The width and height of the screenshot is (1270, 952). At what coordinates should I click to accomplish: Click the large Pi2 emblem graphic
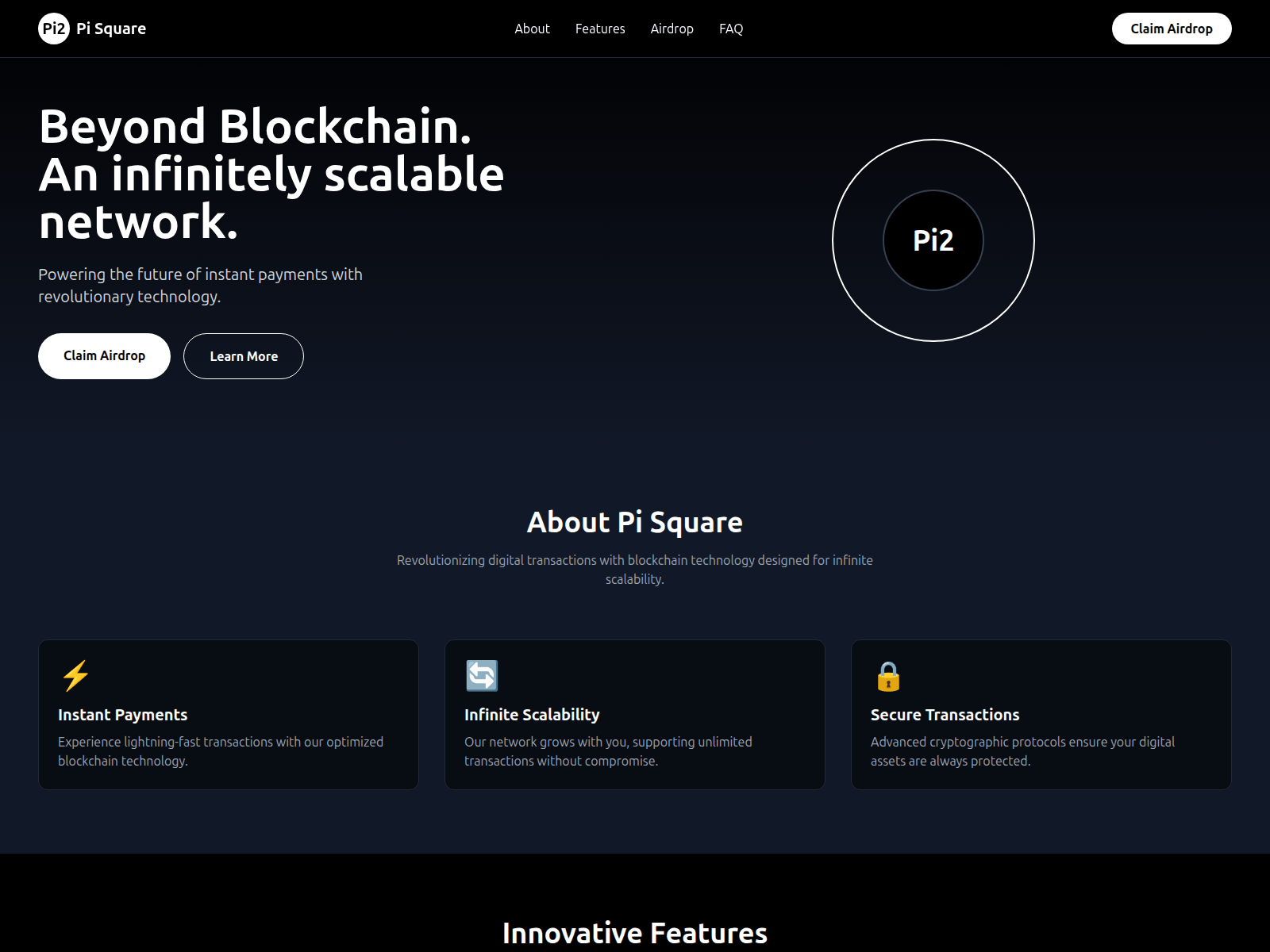pos(934,240)
